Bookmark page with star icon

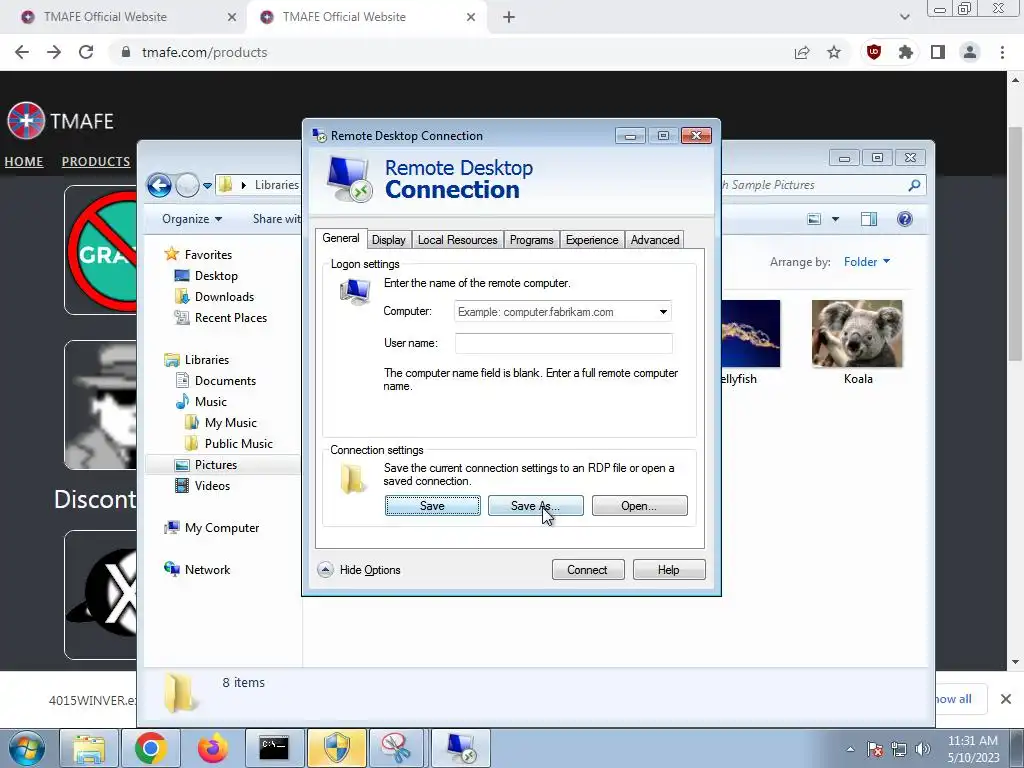click(x=834, y=52)
